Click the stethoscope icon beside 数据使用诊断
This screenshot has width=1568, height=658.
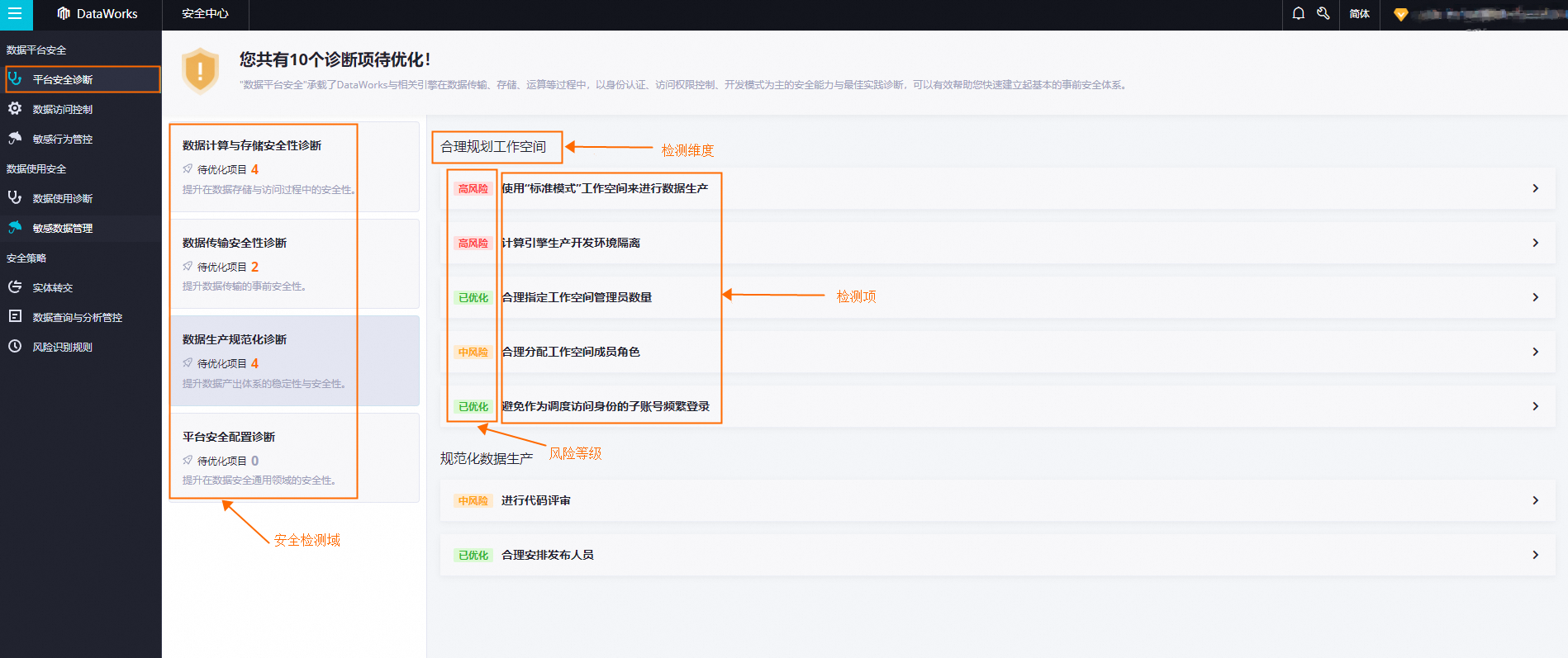[x=15, y=198]
